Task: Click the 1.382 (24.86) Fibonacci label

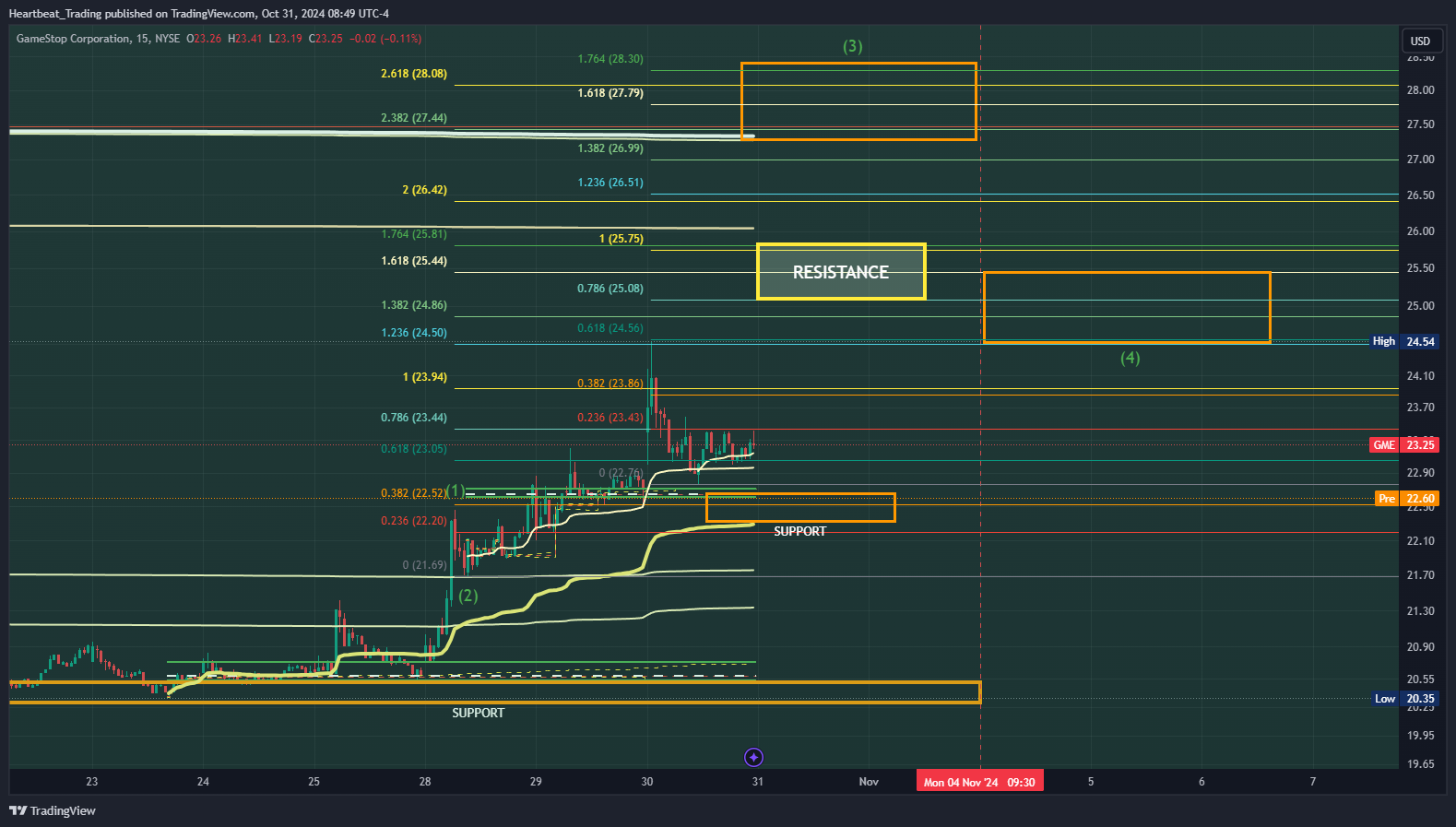Action: click(414, 305)
